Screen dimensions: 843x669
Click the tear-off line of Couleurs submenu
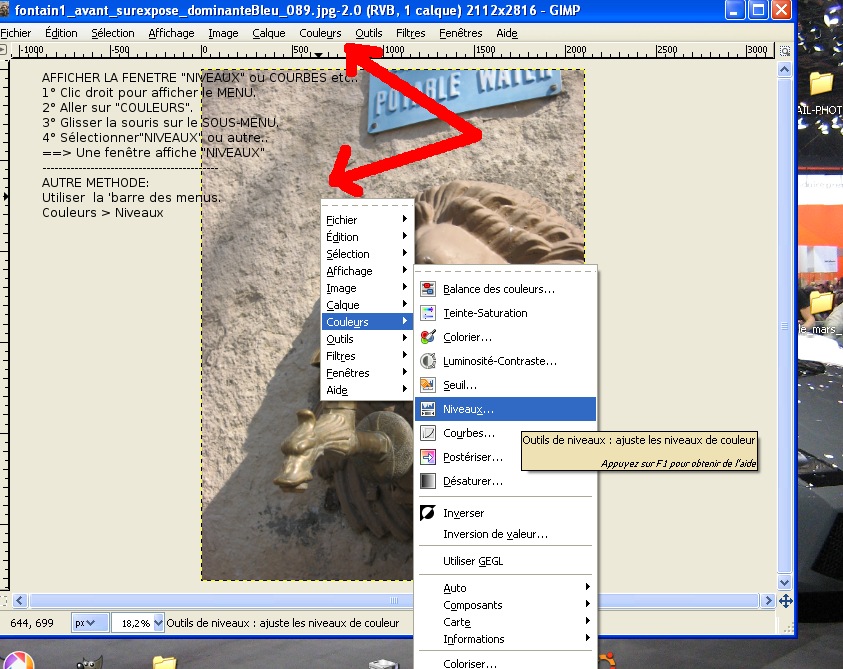505,271
